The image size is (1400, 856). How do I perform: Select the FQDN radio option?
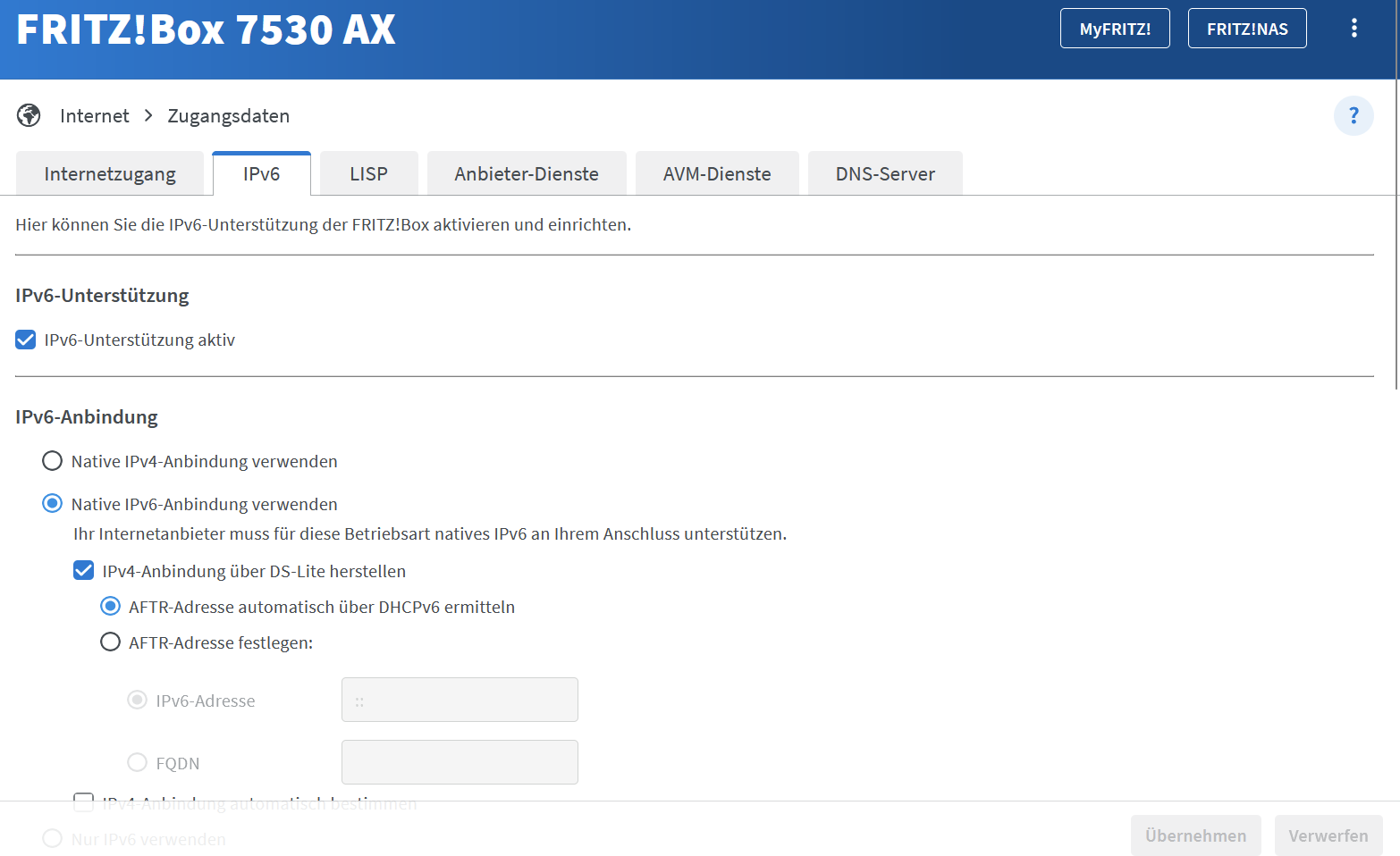click(137, 762)
